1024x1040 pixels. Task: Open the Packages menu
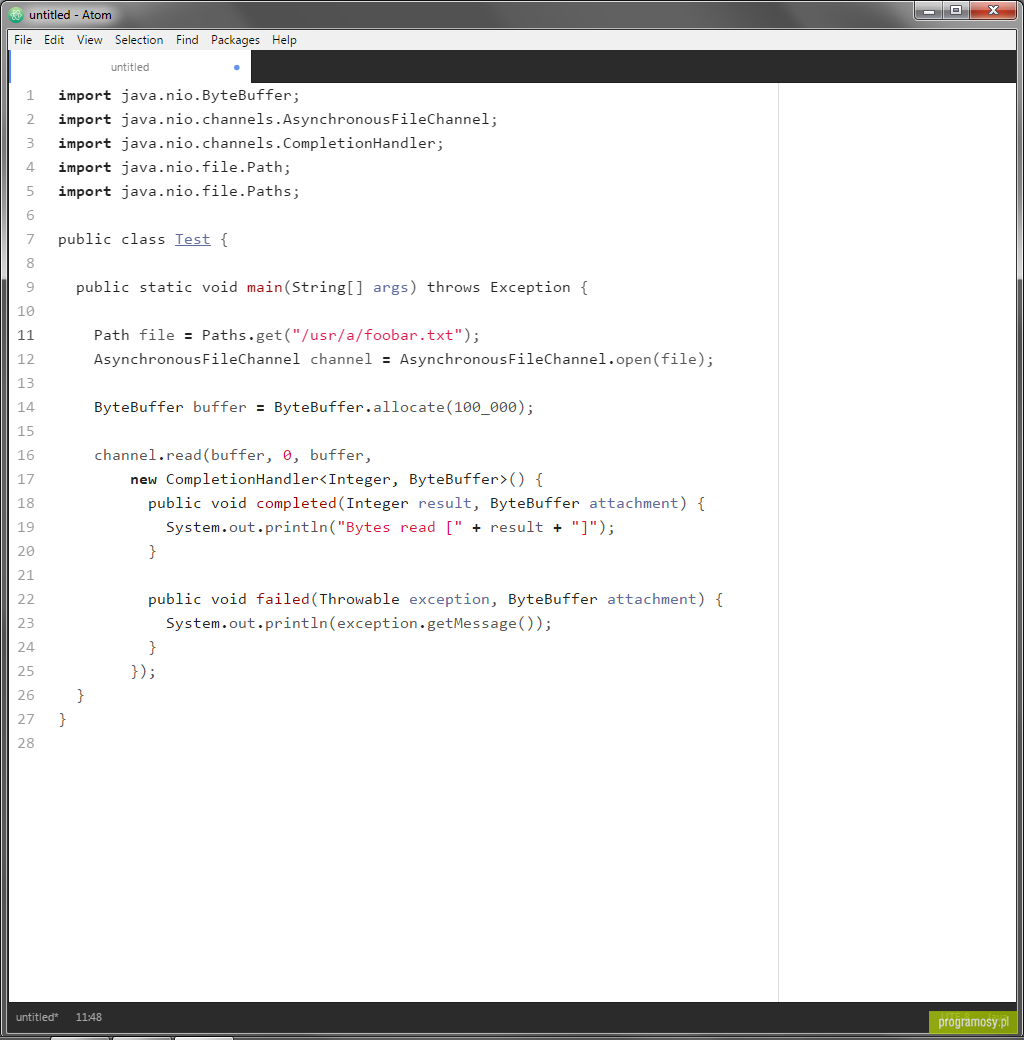[x=235, y=40]
